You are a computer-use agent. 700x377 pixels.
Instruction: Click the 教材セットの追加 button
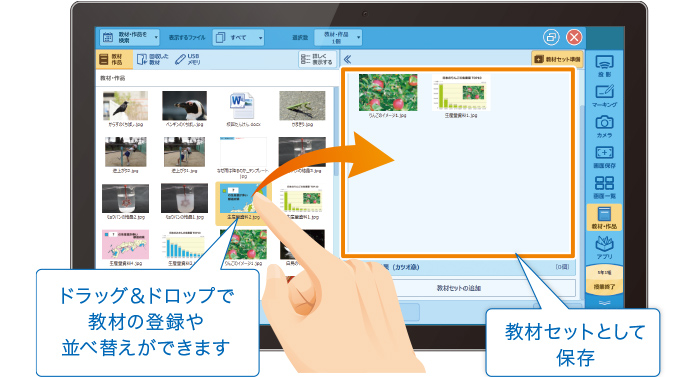pyautogui.click(x=458, y=288)
